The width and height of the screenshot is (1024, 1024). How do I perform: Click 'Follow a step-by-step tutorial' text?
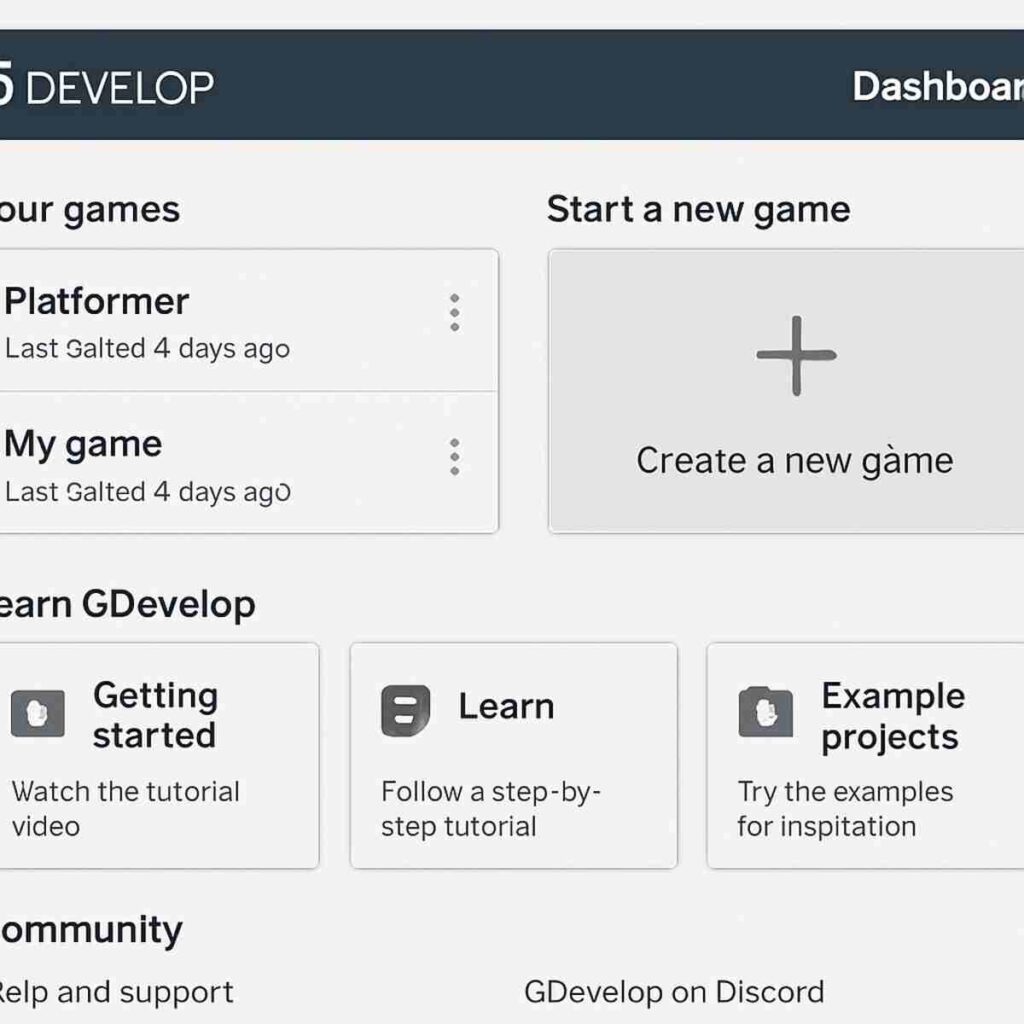click(x=491, y=809)
